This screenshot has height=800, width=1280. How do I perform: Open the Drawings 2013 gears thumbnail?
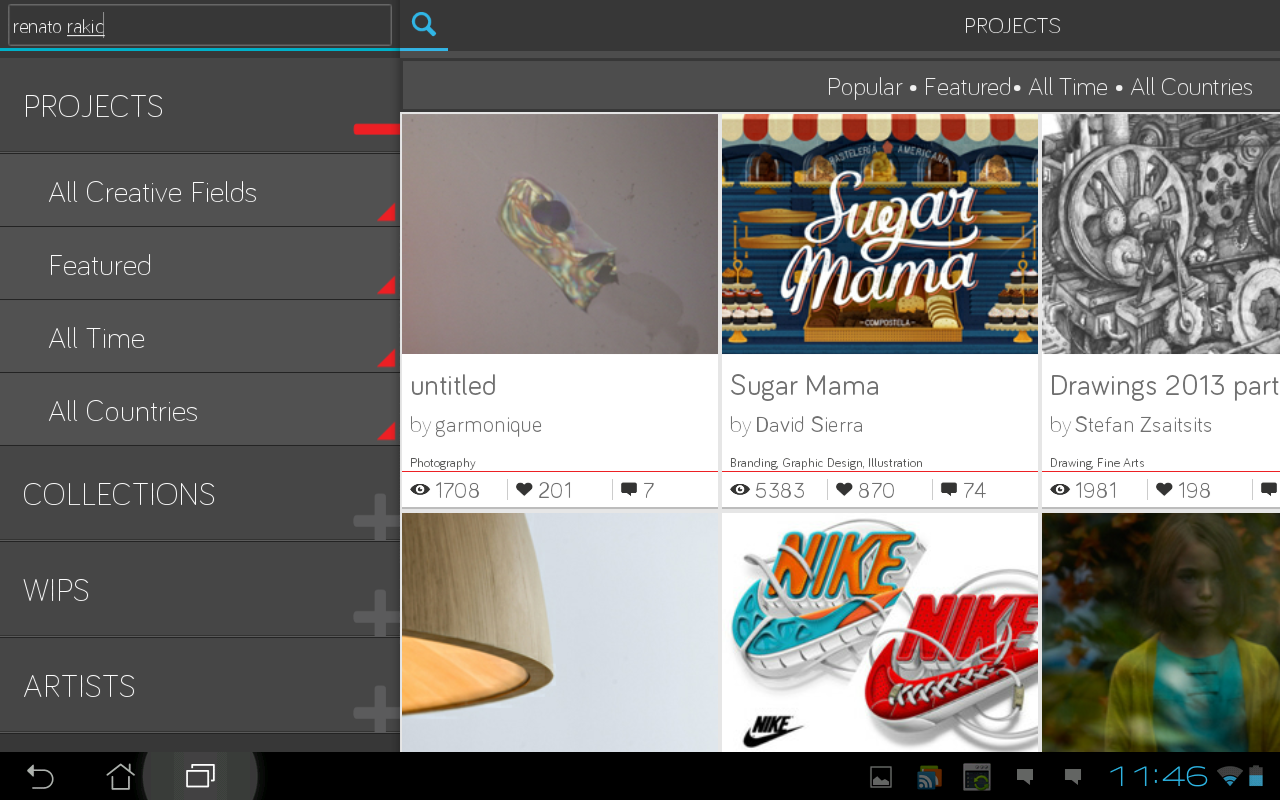click(x=1161, y=234)
